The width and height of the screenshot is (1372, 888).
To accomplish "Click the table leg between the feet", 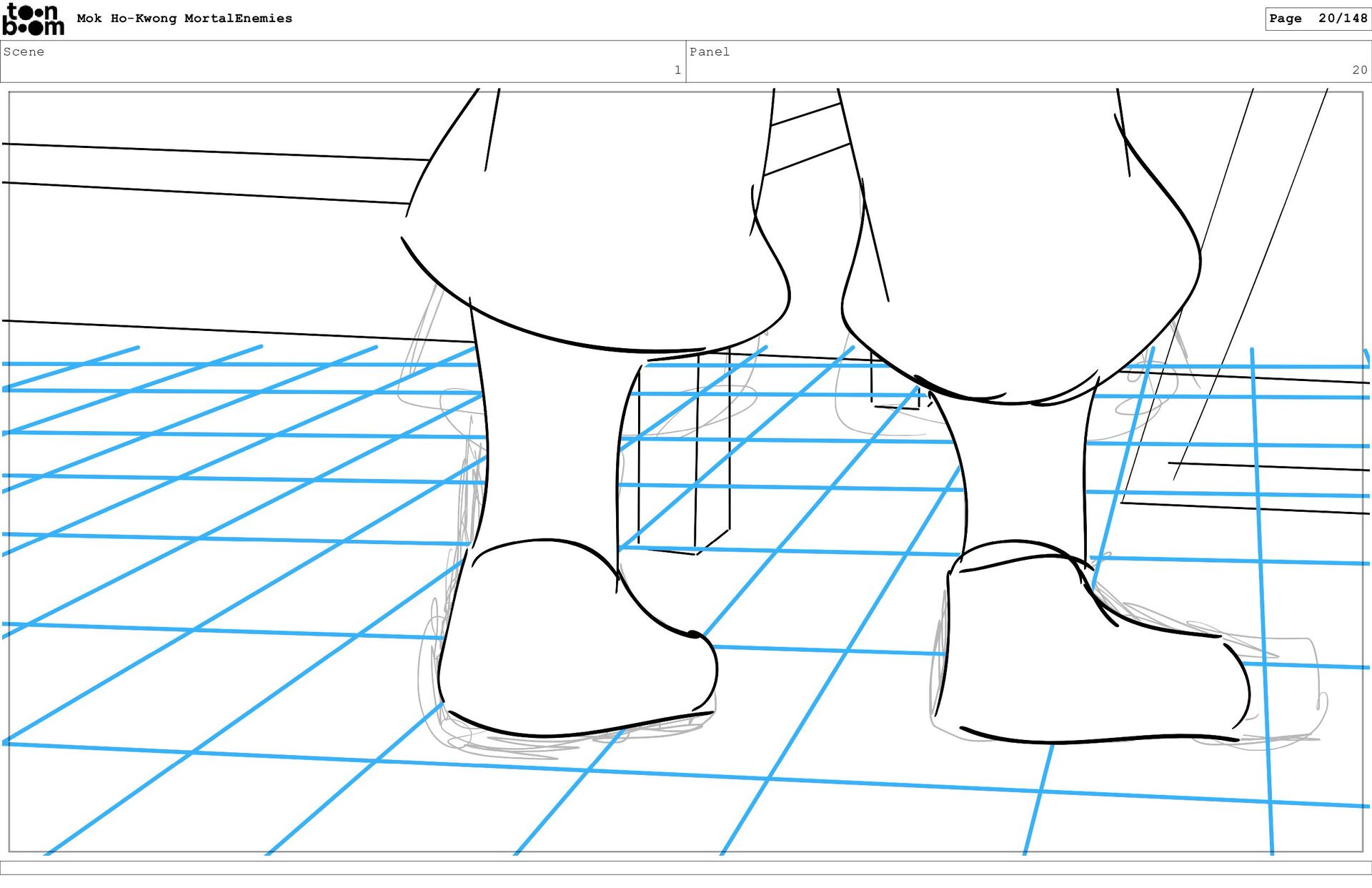I will pyautogui.click(x=682, y=458).
